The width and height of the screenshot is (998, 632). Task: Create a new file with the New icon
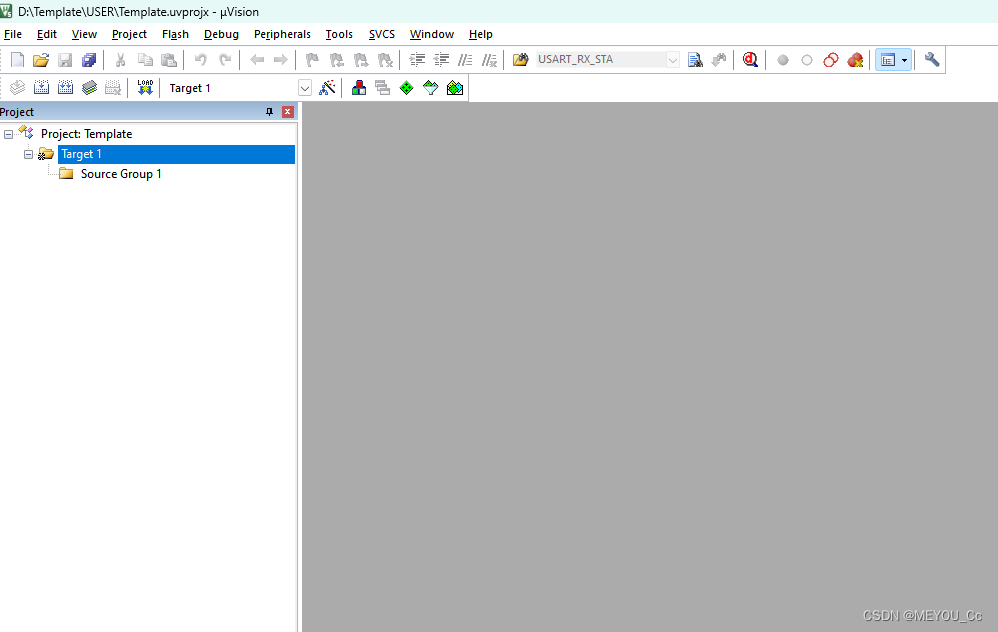pos(17,60)
